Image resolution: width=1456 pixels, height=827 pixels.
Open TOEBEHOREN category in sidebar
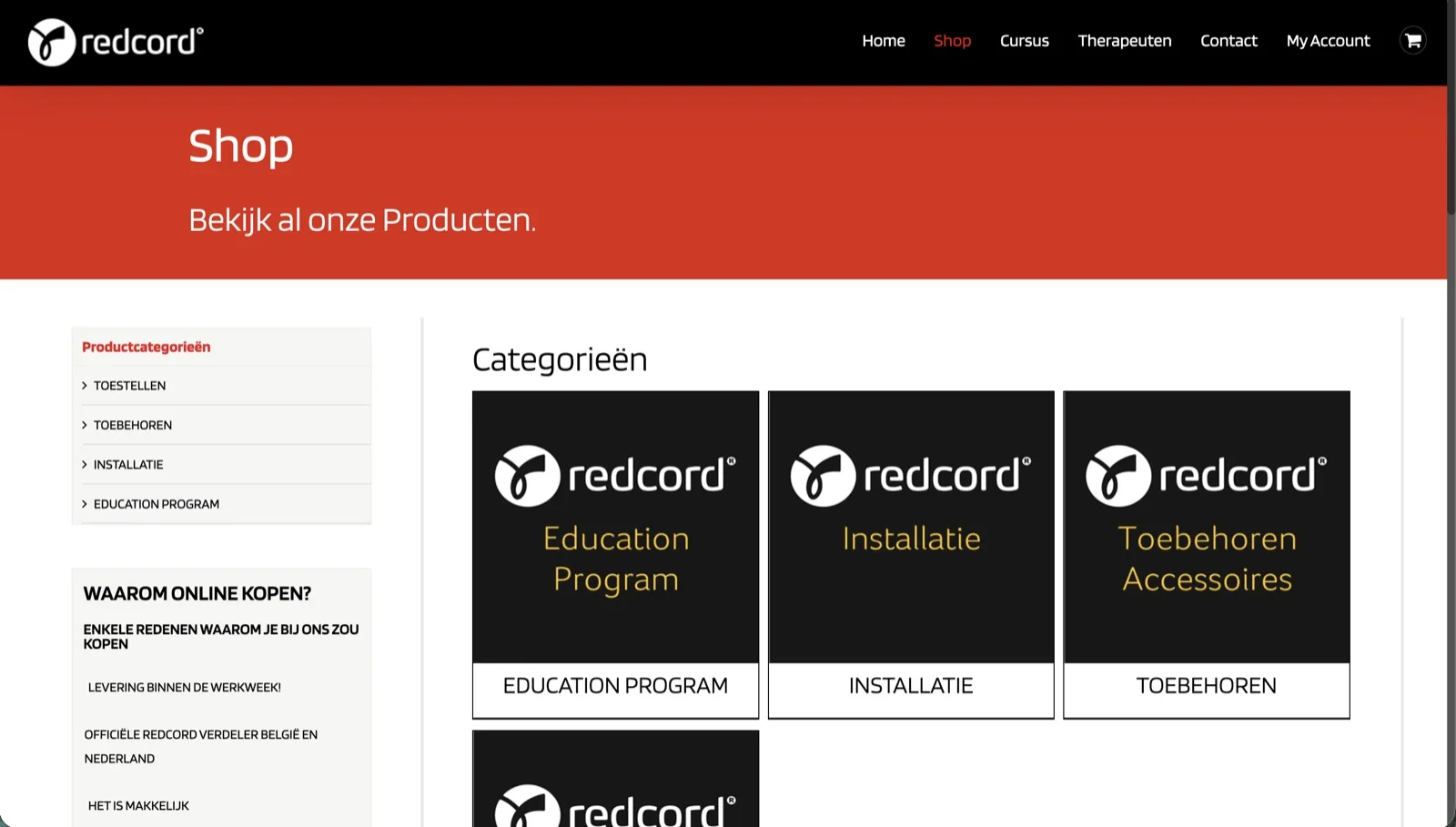click(133, 425)
